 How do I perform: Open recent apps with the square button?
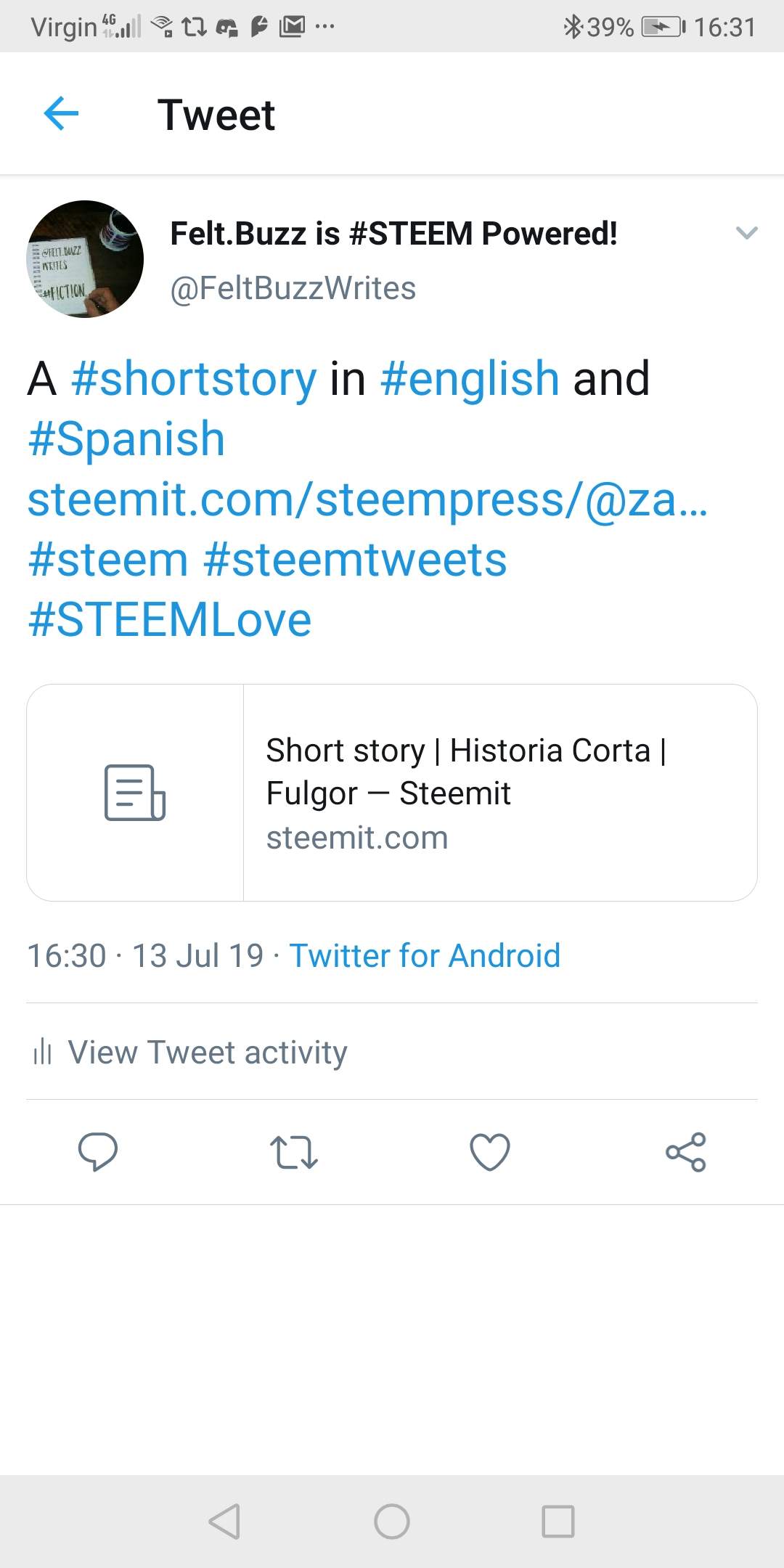[x=558, y=1521]
